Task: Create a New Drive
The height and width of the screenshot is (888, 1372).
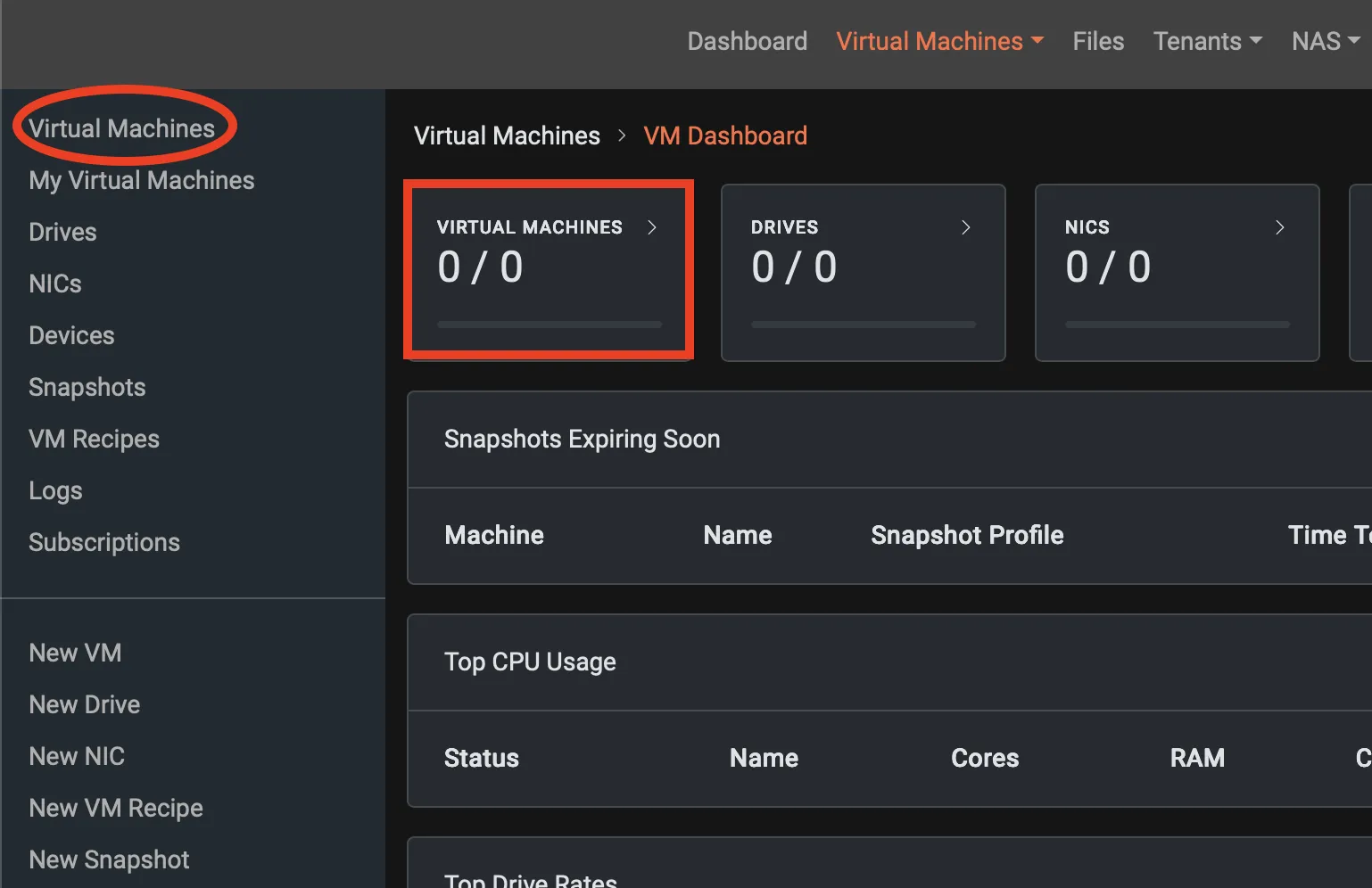Action: click(x=84, y=703)
